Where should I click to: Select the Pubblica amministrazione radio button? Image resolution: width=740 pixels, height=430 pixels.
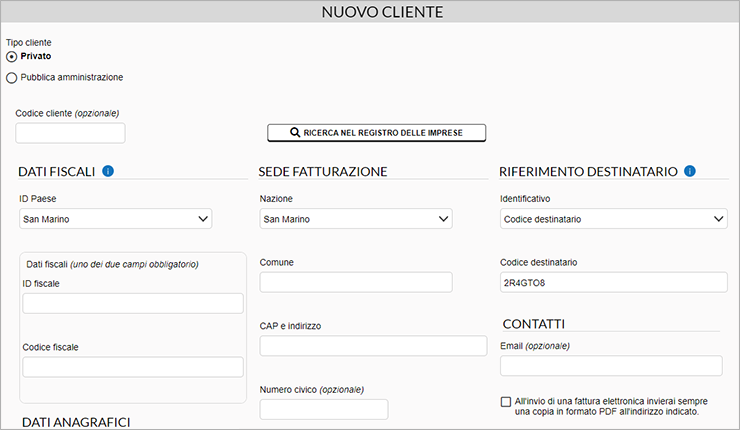(11, 77)
